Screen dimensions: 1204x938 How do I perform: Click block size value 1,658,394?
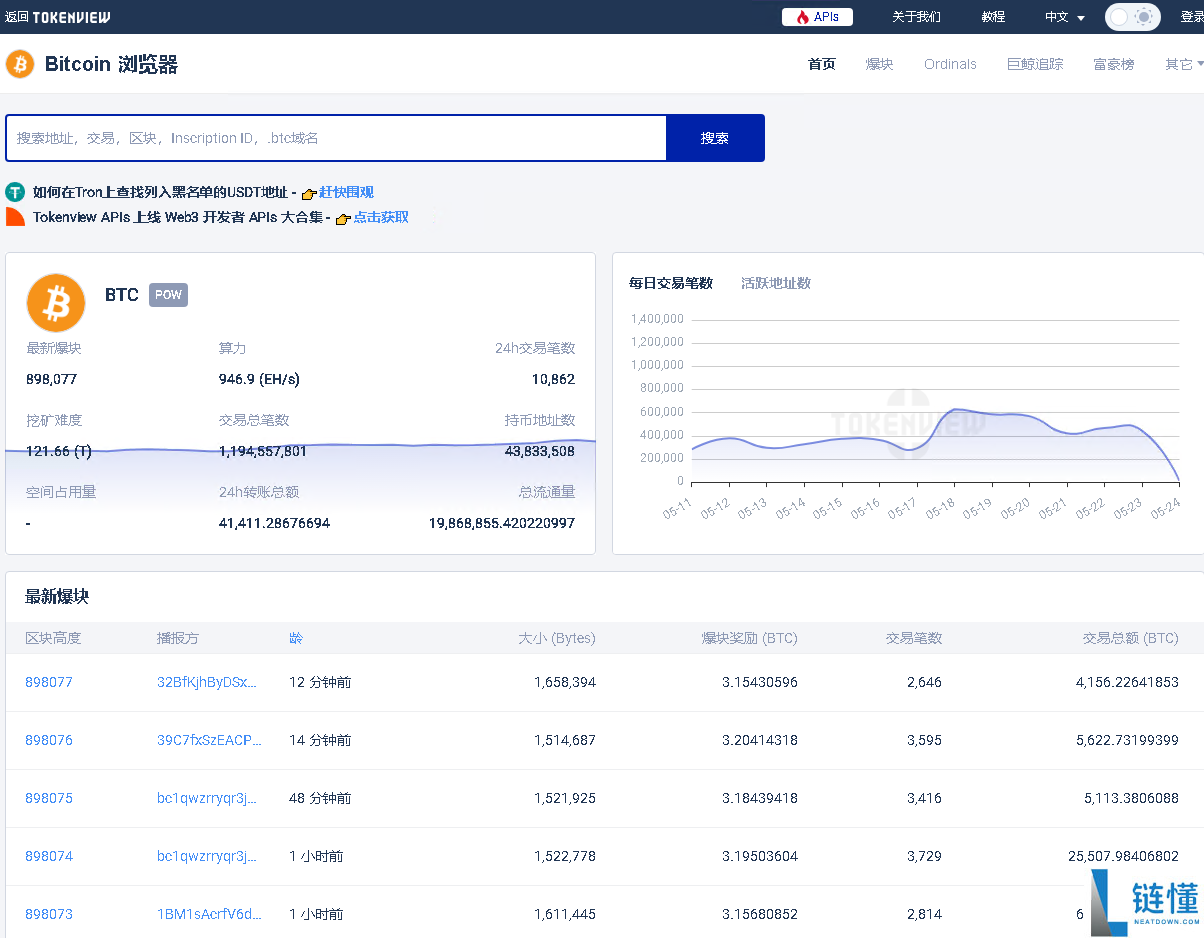(565, 682)
